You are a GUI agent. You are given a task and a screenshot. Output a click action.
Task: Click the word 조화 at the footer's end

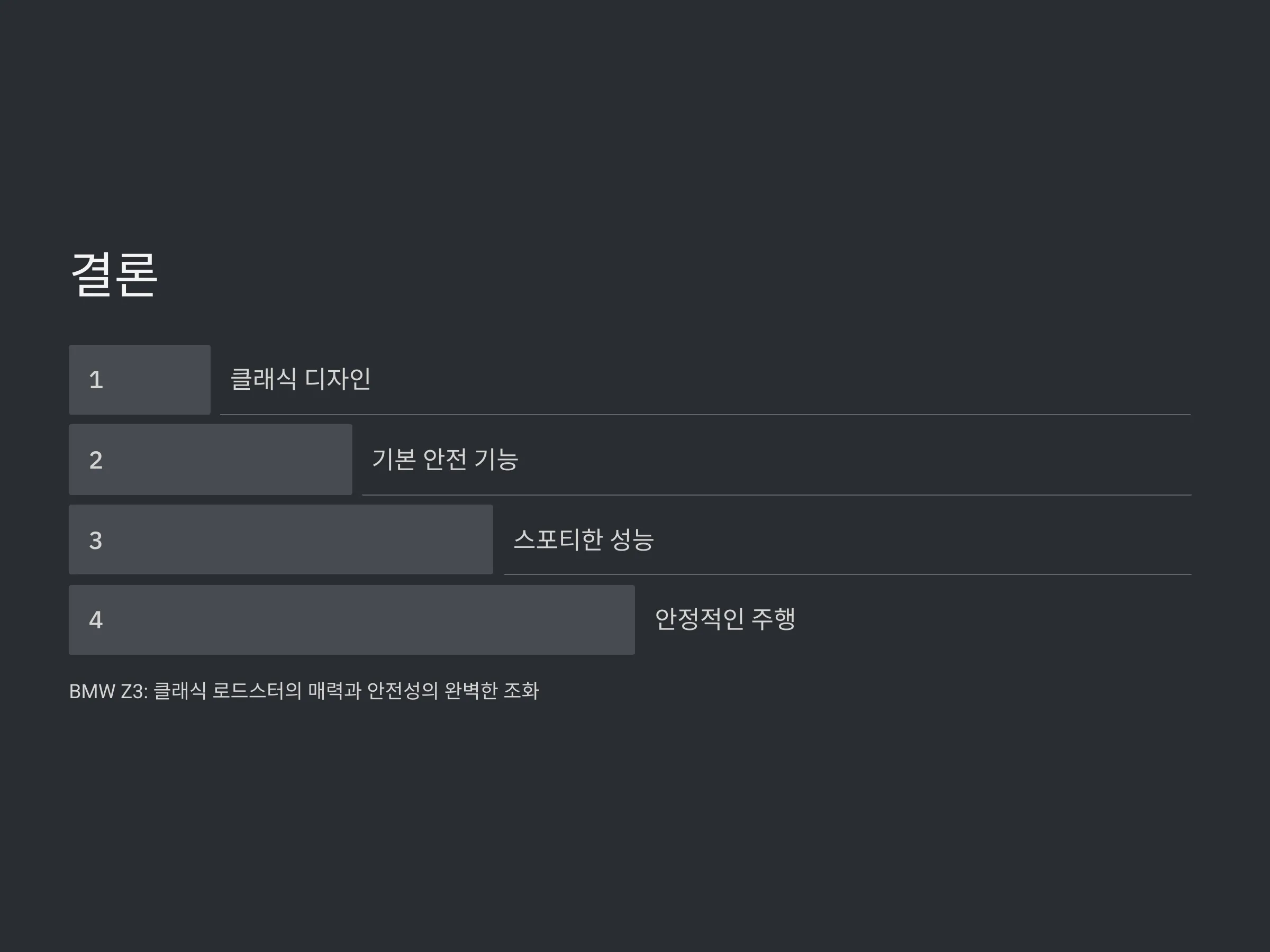(521, 691)
